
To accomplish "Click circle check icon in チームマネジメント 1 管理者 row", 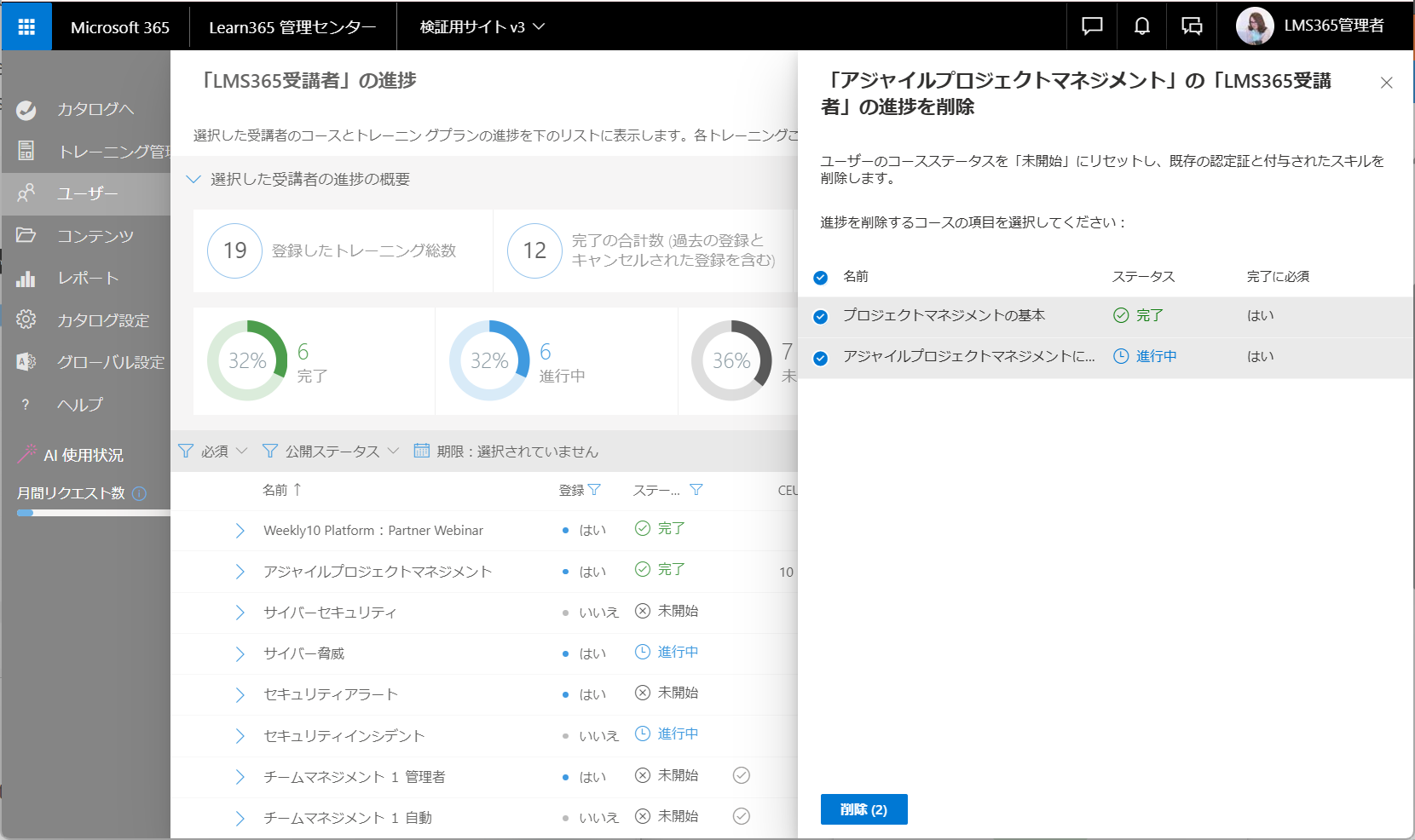I will point(742,775).
